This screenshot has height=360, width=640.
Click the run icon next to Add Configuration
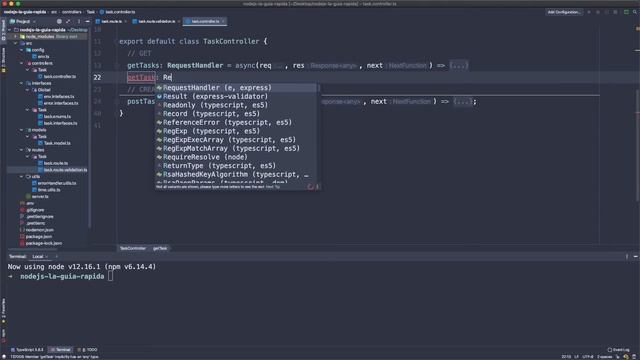[589, 12]
